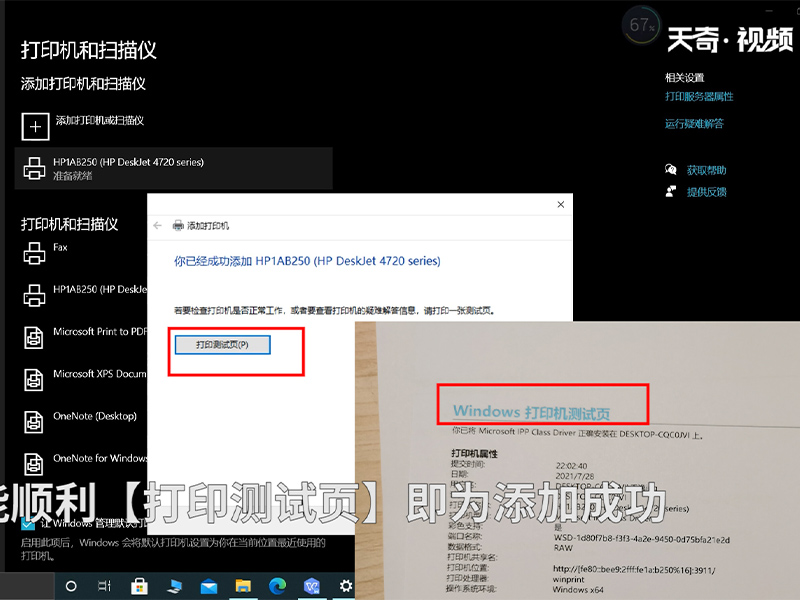The image size is (800, 600).
Task: Open Task View on the taskbar
Action: pyautogui.click(x=104, y=586)
